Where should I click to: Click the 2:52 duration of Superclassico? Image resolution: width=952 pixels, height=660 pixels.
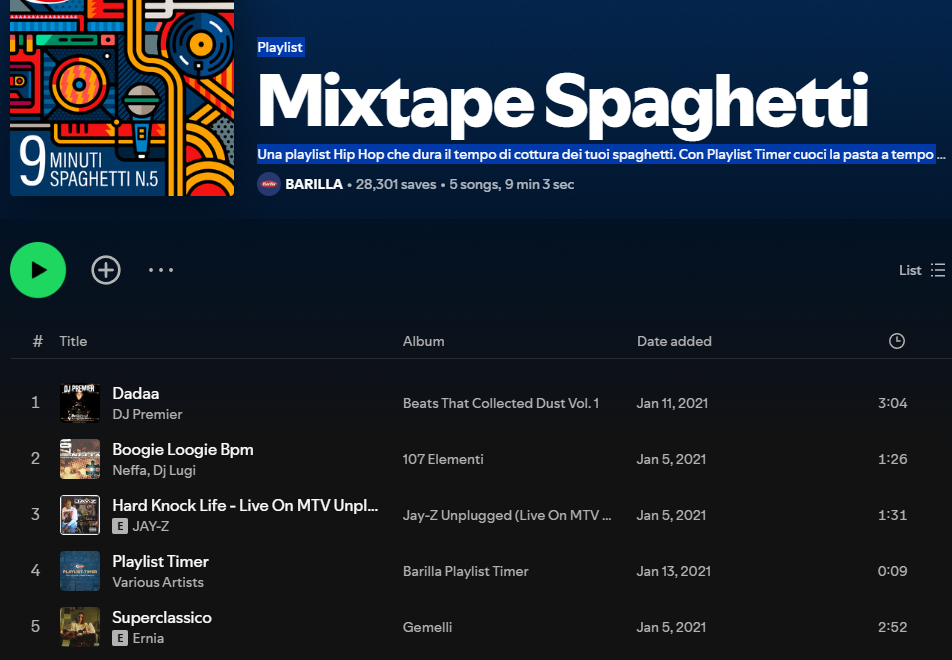pyautogui.click(x=892, y=627)
